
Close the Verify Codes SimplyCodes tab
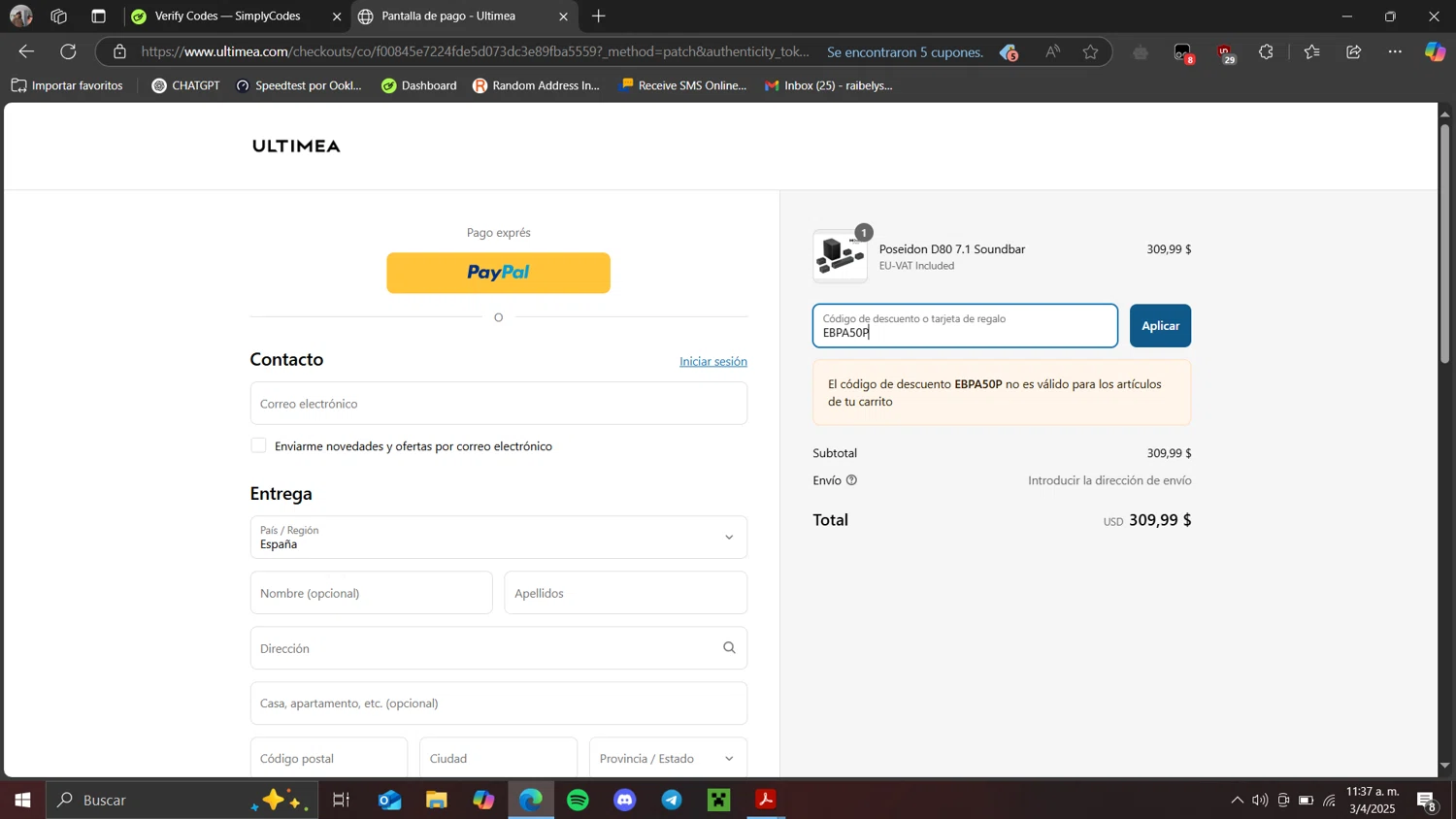(x=337, y=16)
